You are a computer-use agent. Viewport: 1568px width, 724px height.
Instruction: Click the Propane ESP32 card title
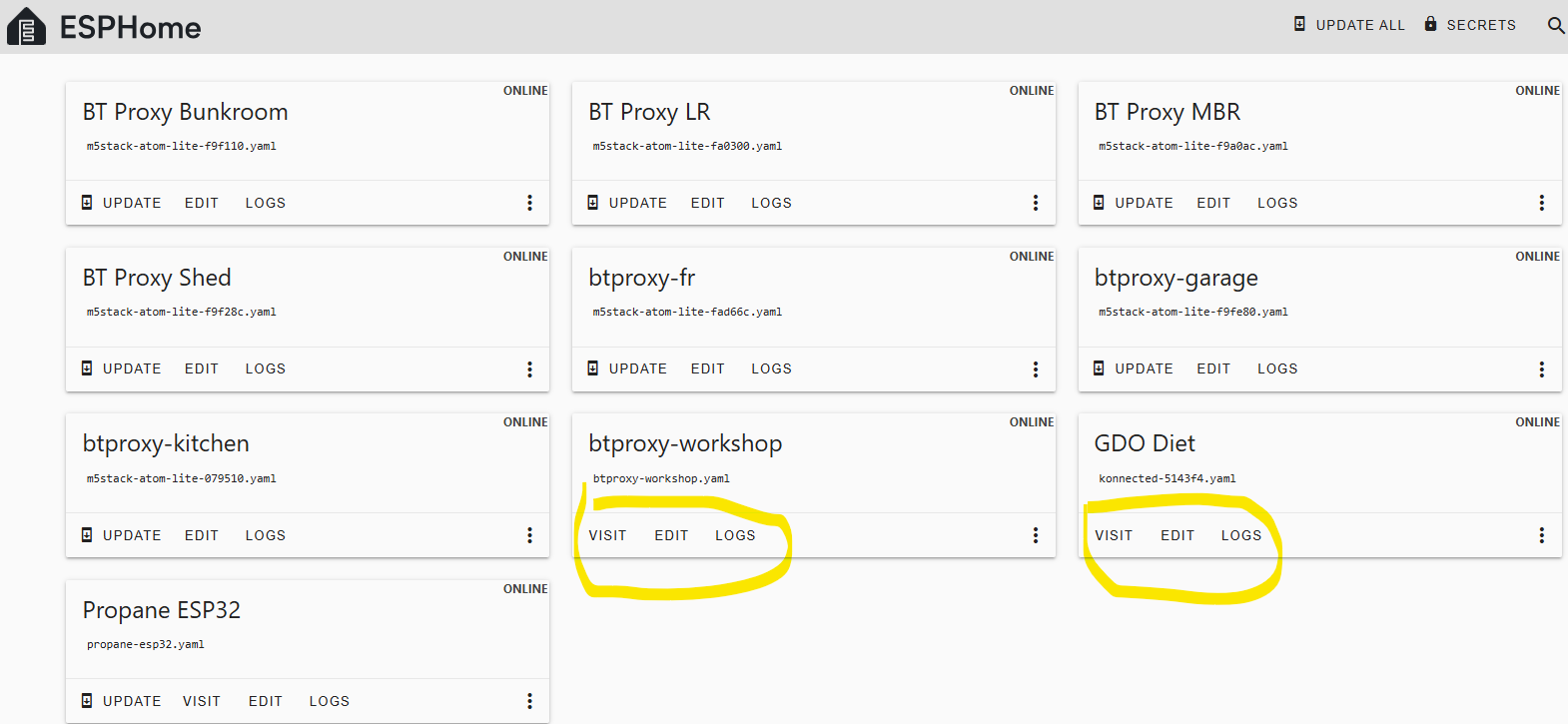[162, 610]
